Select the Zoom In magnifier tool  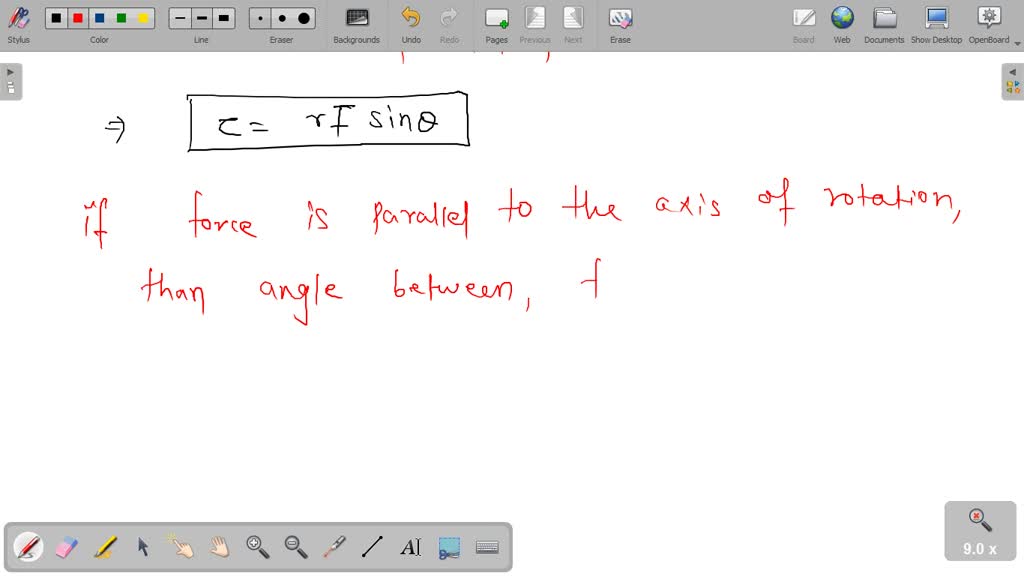tap(257, 547)
